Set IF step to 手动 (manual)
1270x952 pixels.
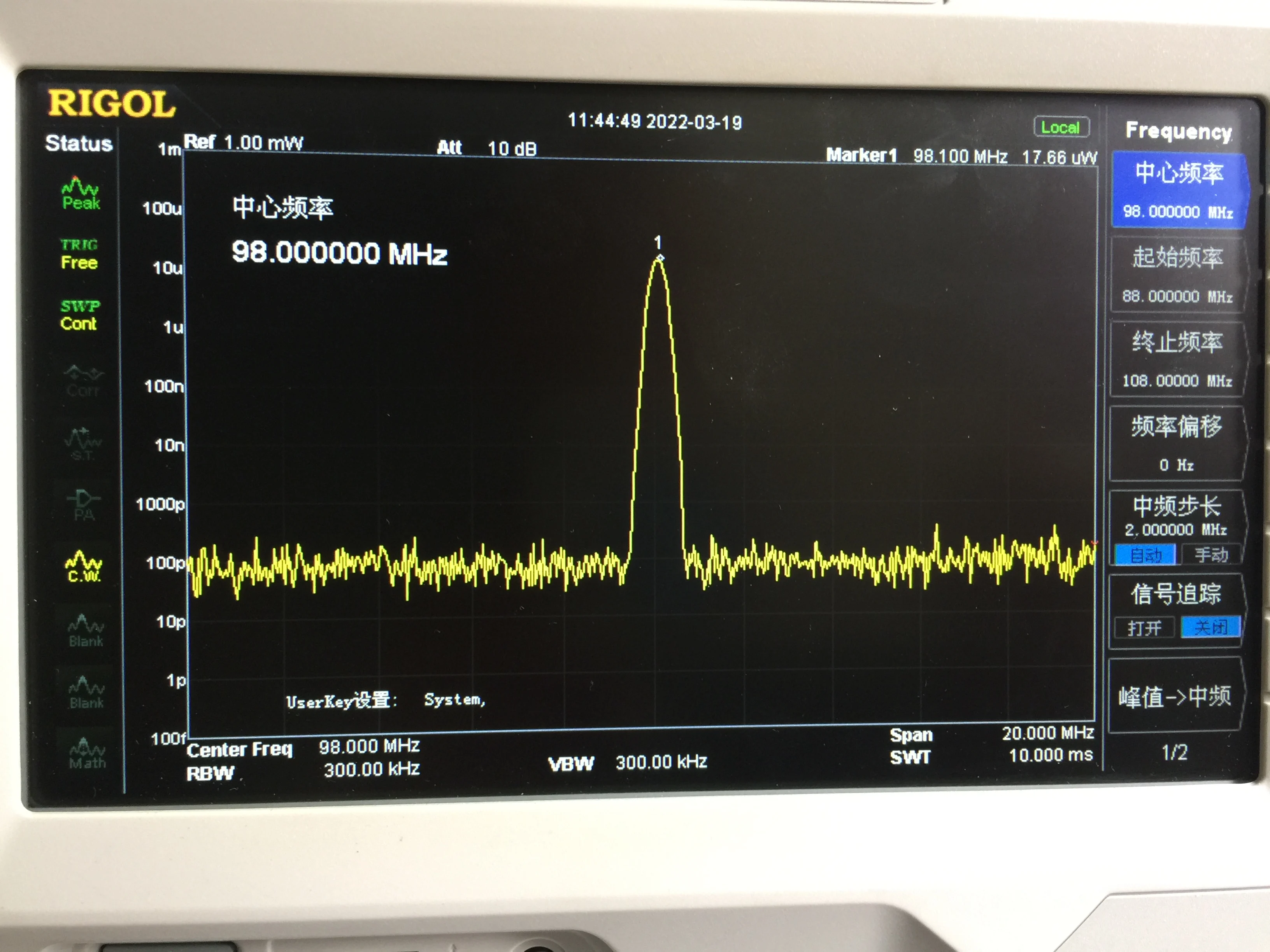(x=1211, y=554)
